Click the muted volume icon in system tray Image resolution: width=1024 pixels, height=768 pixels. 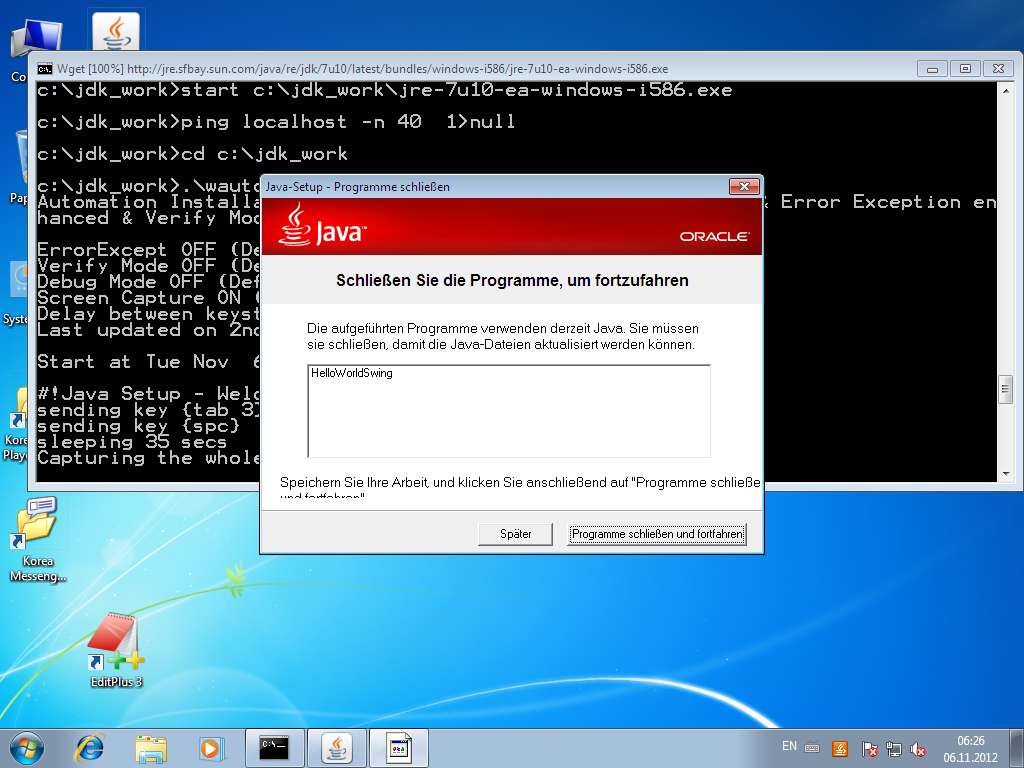(x=918, y=748)
